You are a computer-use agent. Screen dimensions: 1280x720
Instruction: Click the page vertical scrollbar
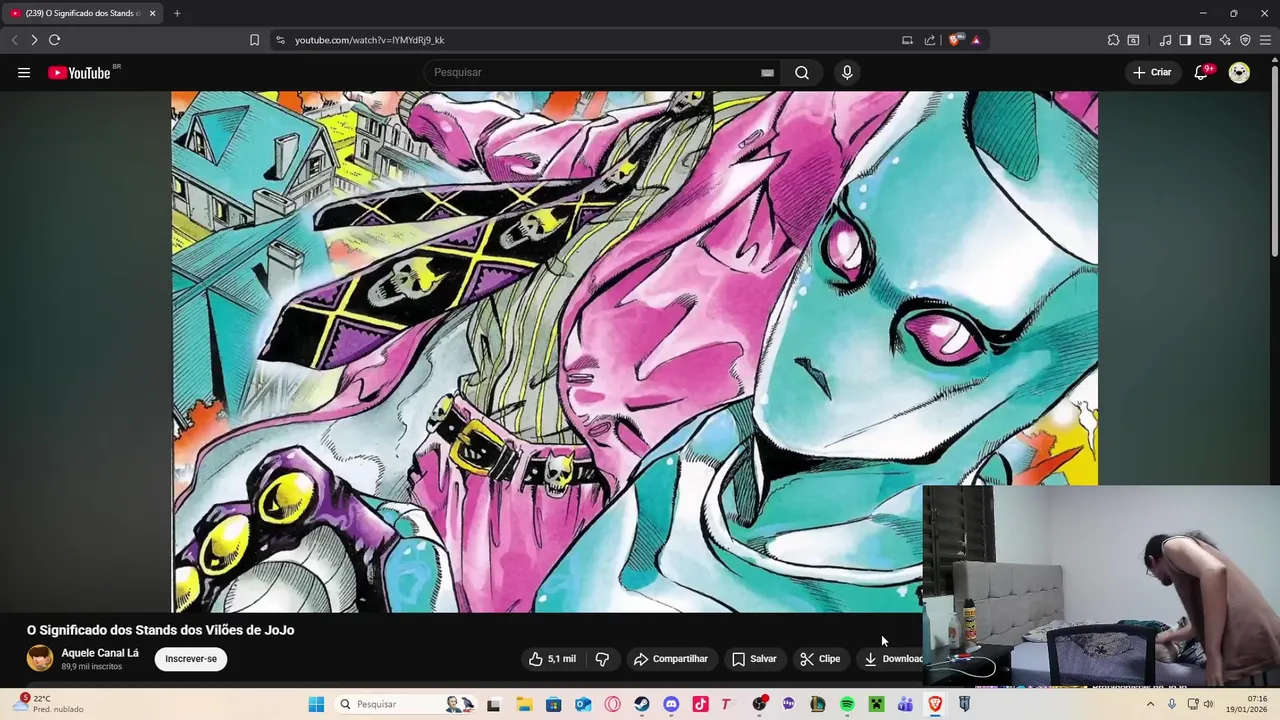1274,160
